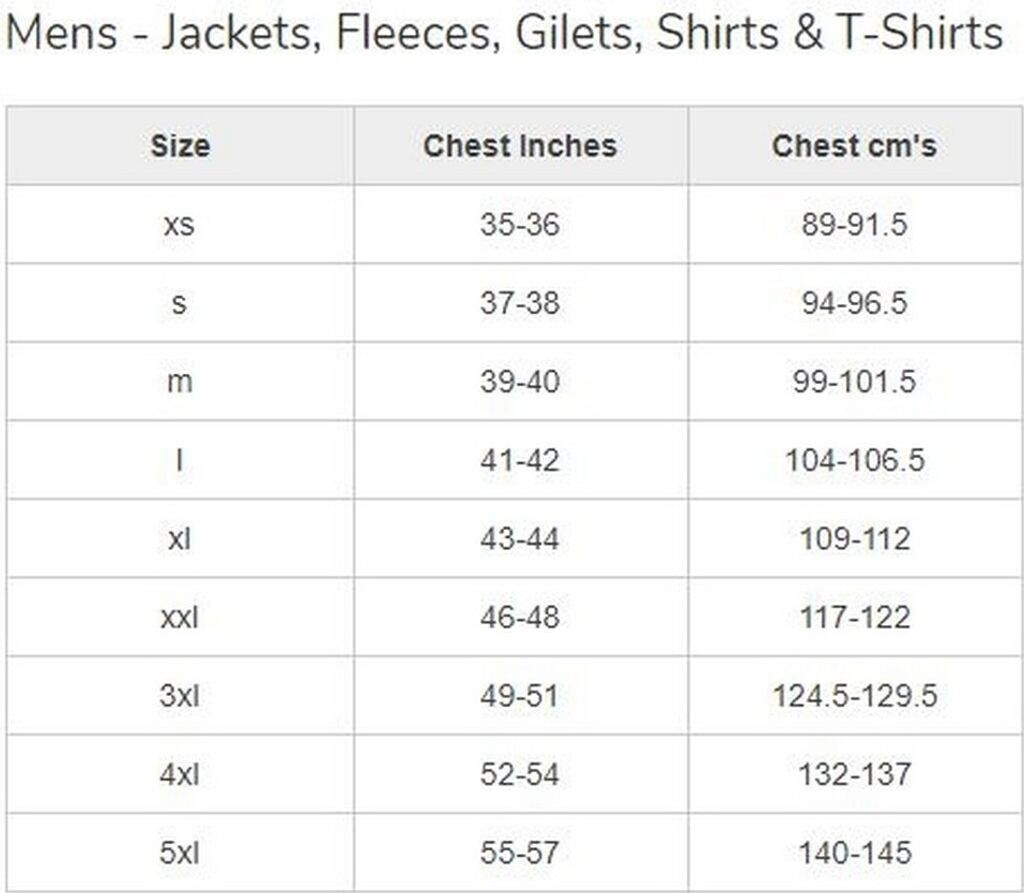Click the 94-96.5 chest cm value
This screenshot has width=1024, height=893.
pos(854,303)
